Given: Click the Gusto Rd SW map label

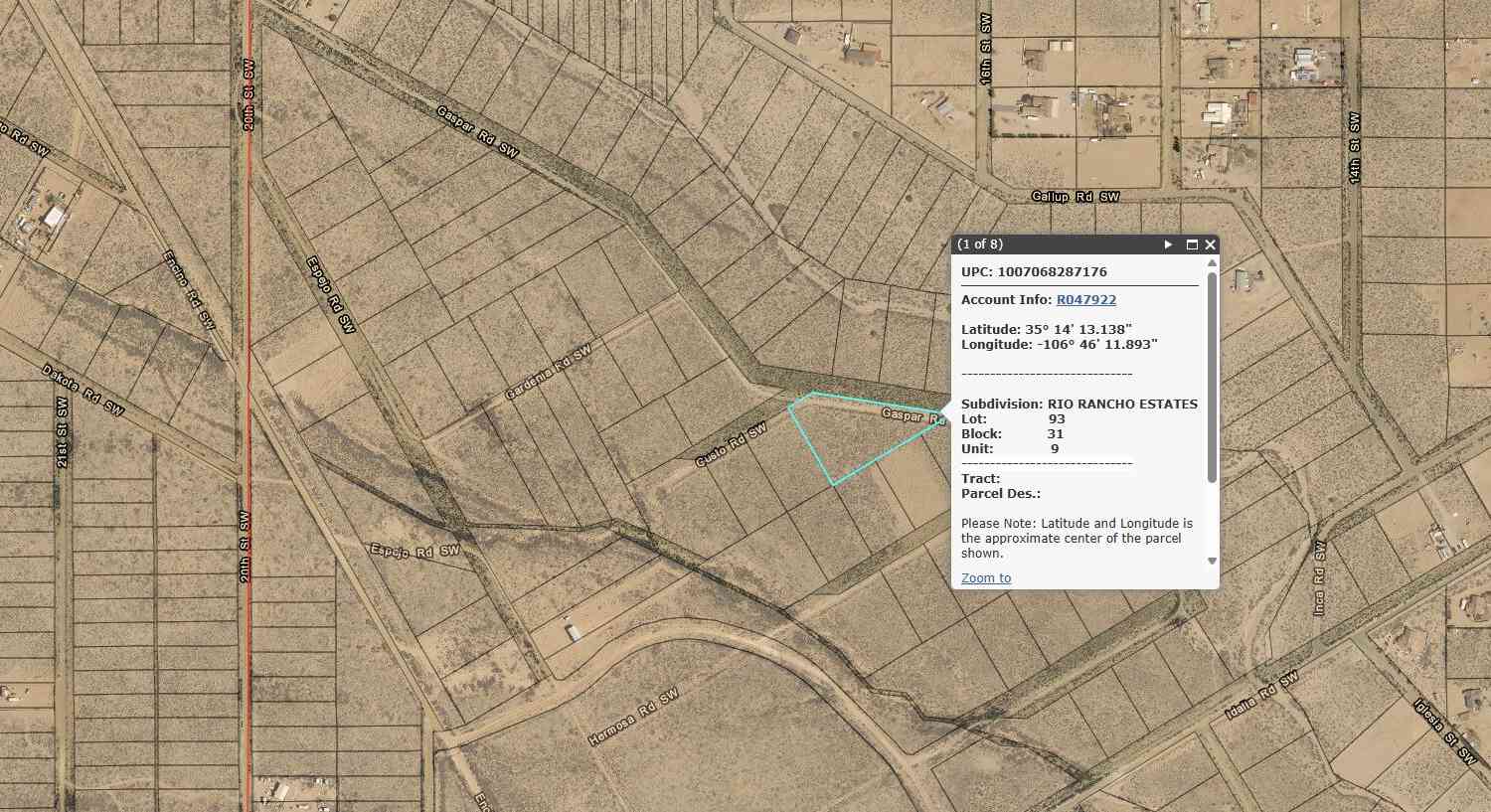Looking at the screenshot, I should click(x=731, y=446).
